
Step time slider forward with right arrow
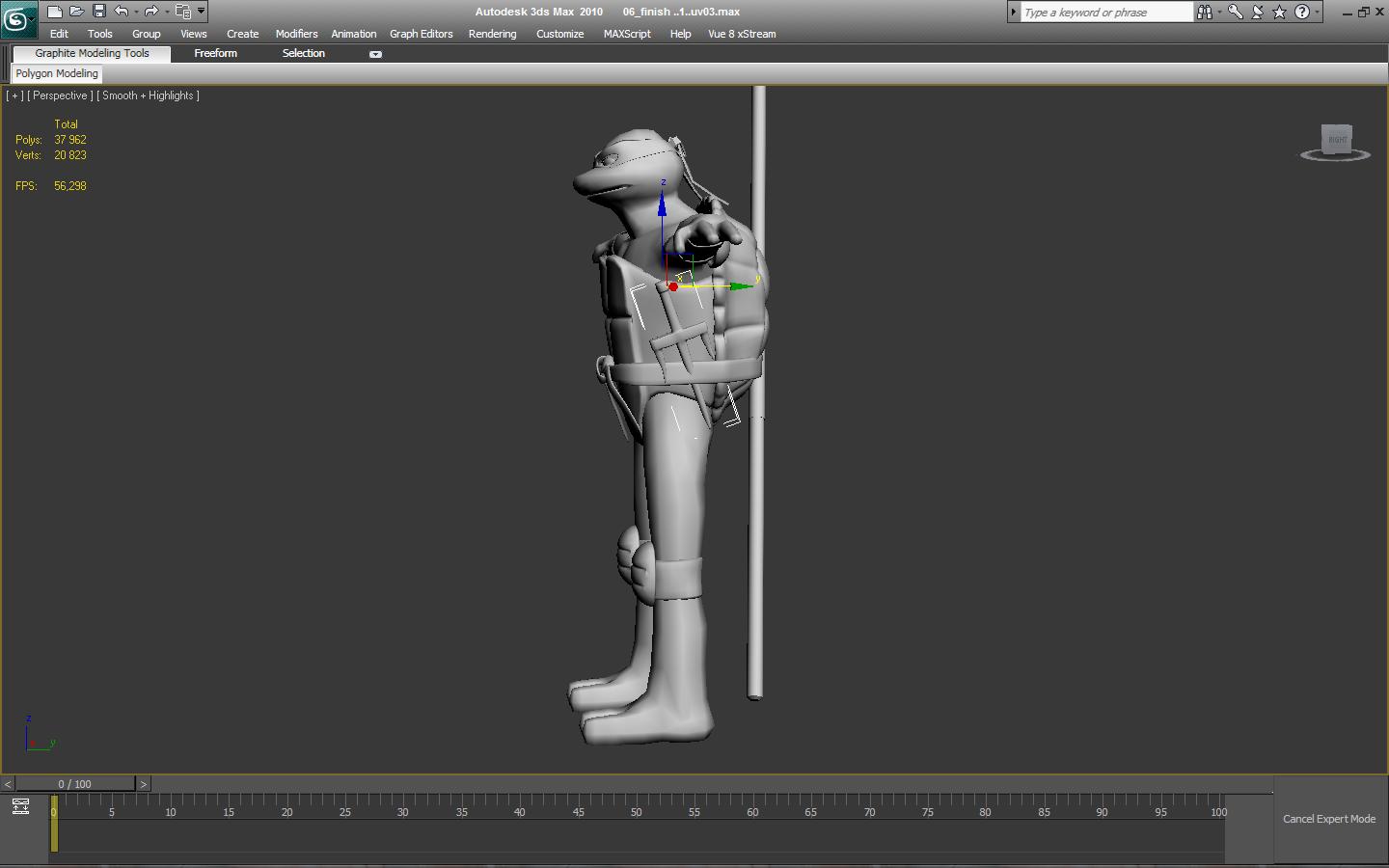coord(143,784)
